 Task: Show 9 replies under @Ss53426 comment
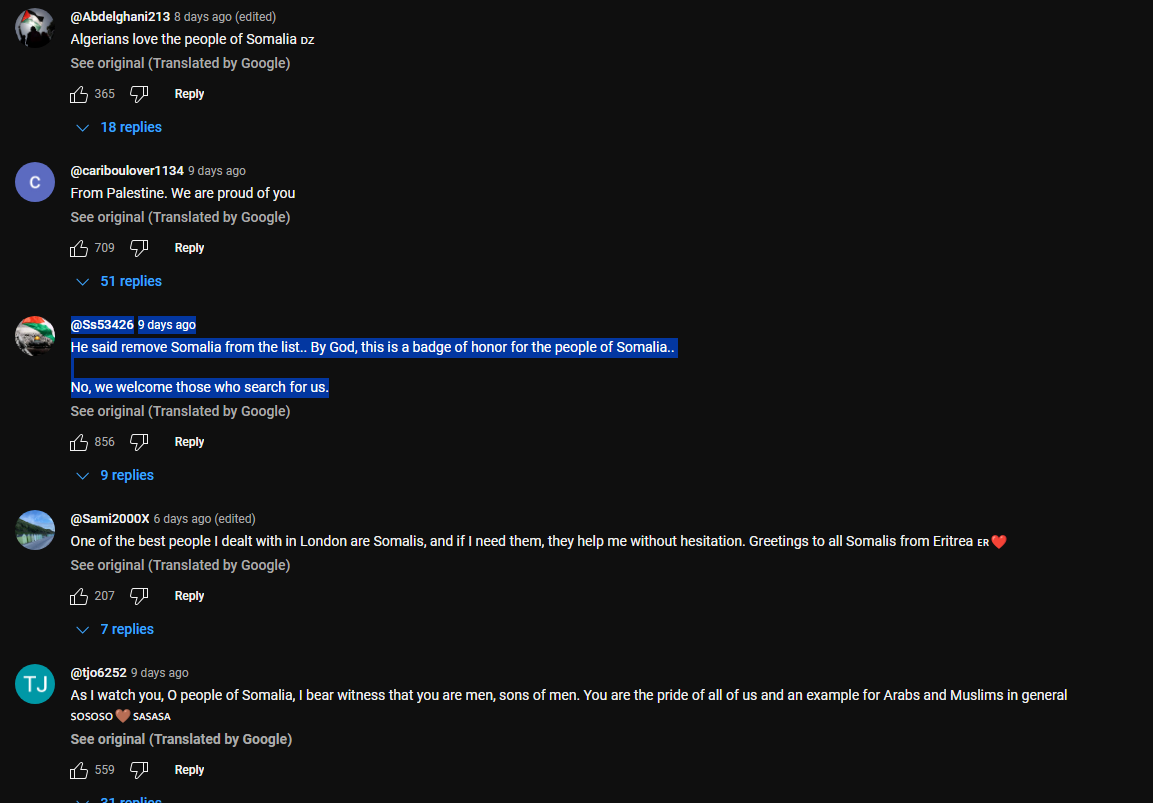click(115, 476)
